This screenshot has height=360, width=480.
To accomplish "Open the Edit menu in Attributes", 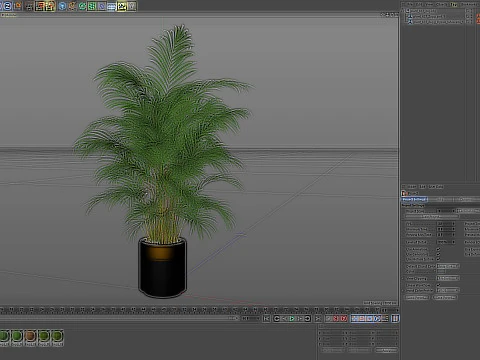I will 422,187.
